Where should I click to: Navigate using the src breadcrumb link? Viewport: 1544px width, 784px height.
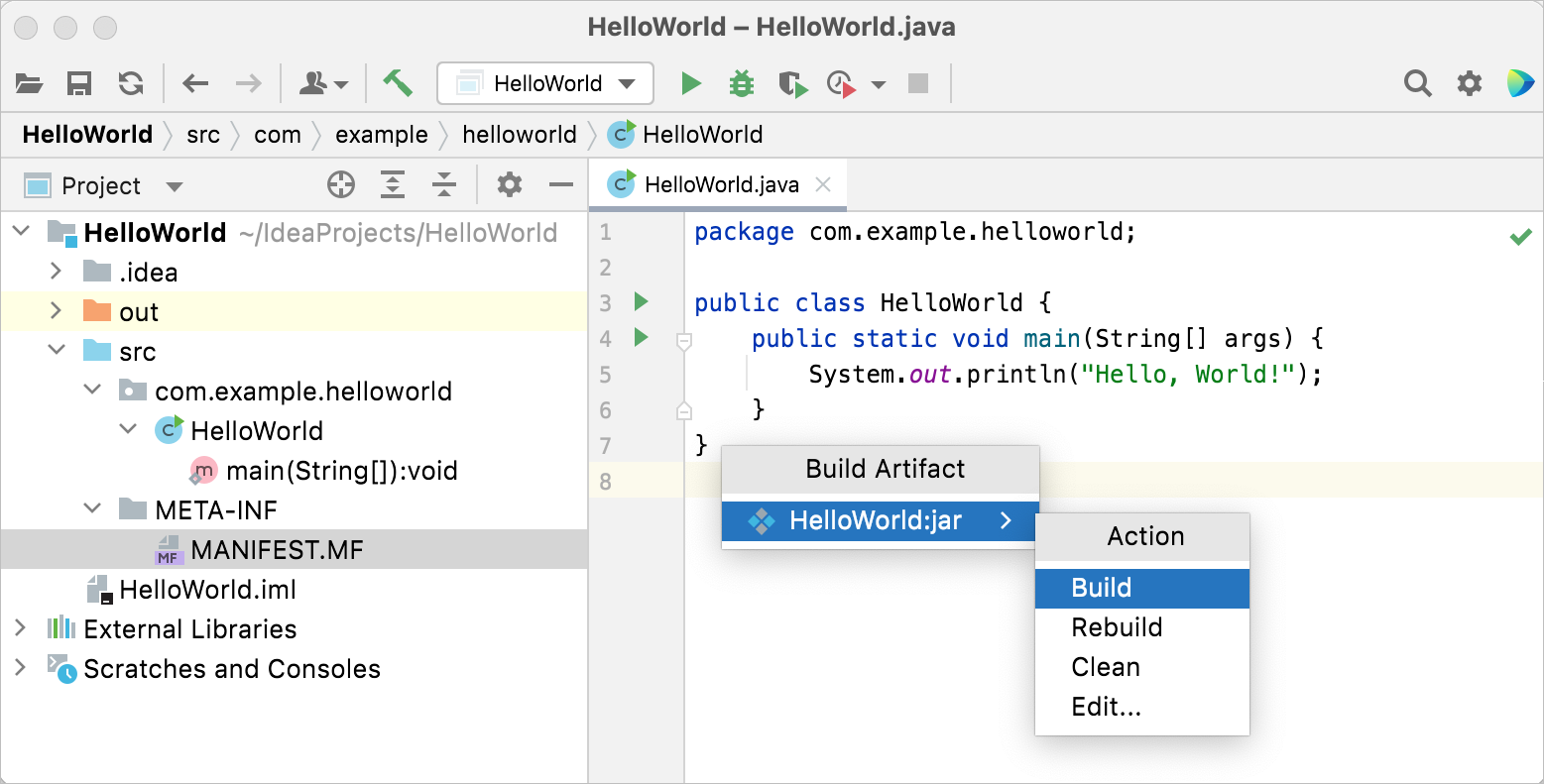point(203,134)
